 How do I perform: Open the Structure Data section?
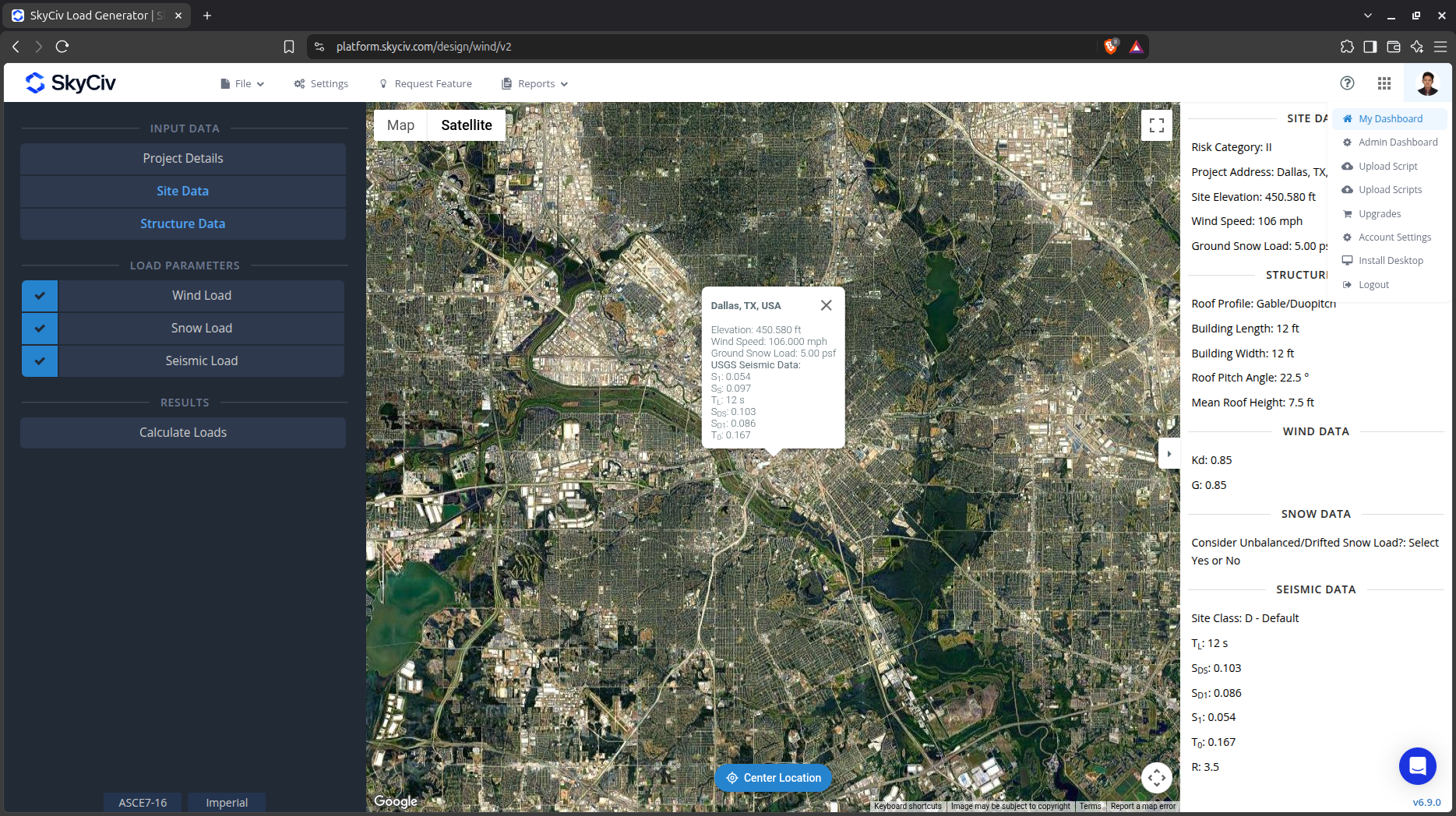click(183, 224)
